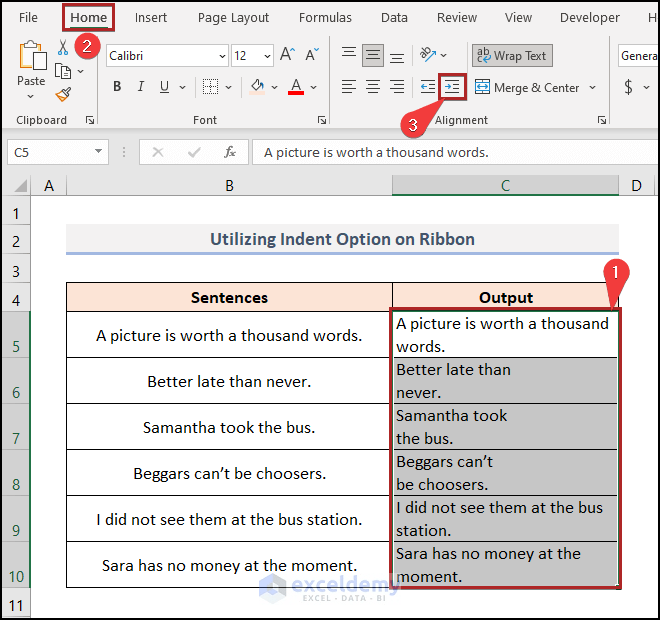The width and height of the screenshot is (660, 620).
Task: Click the Increase Indent icon
Action: click(x=452, y=87)
